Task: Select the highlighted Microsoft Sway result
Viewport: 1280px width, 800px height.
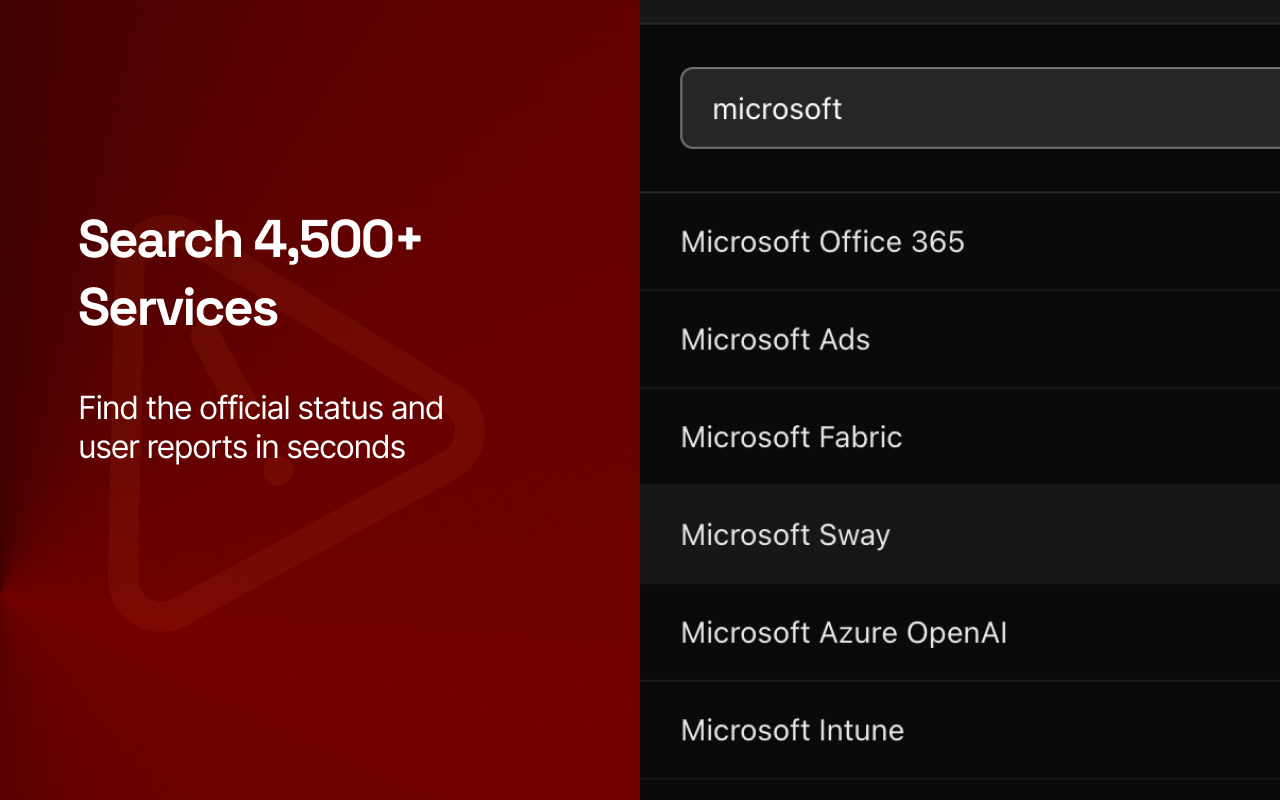Action: (960, 535)
